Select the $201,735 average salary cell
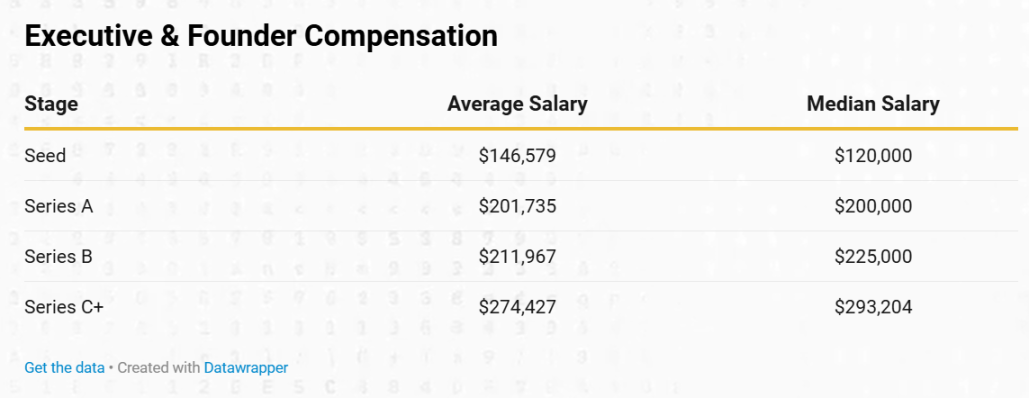This screenshot has width=1029, height=398. (517, 206)
